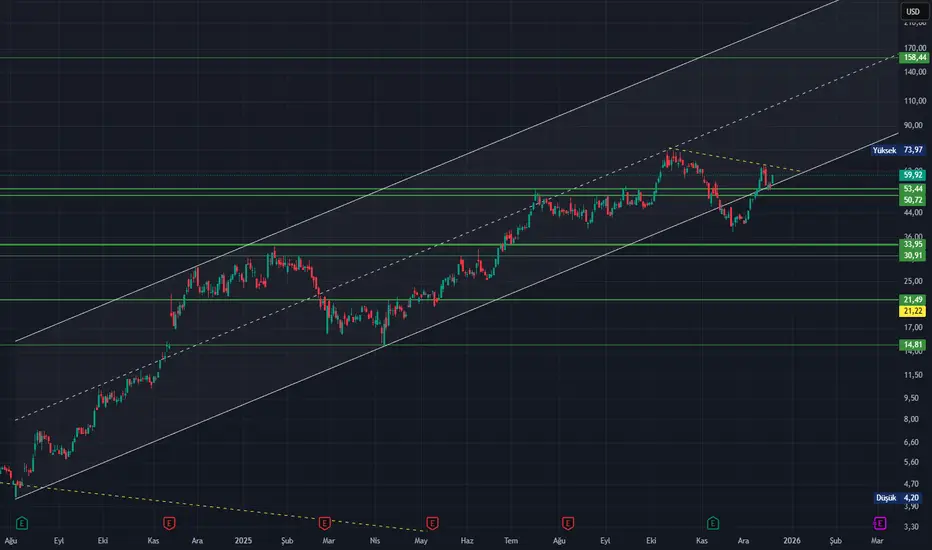
Task: Click the 140,00 price axis value
Action: tap(915, 72)
